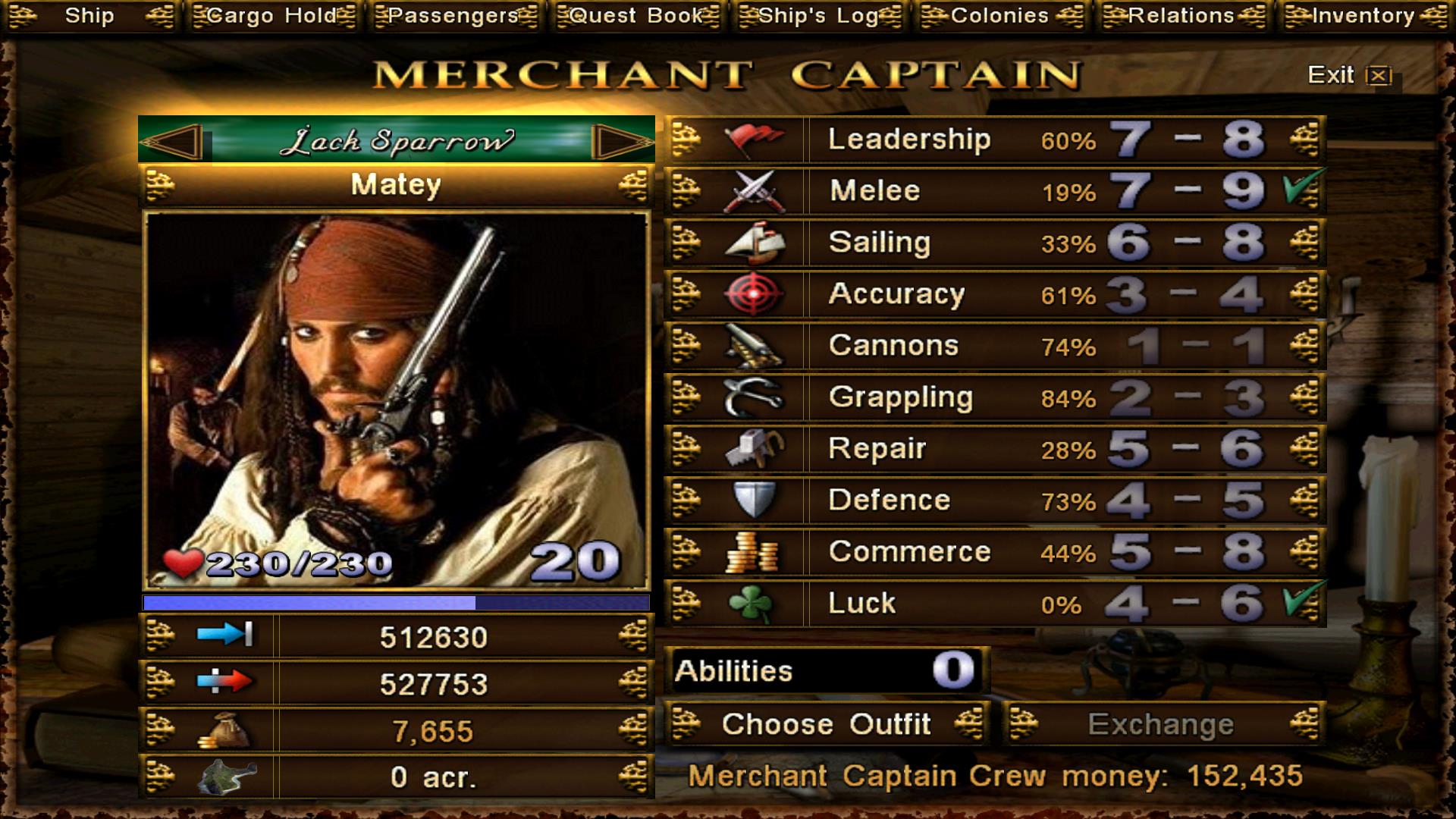The width and height of the screenshot is (1456, 819).
Task: Click the green clover Luck icon
Action: click(x=751, y=604)
